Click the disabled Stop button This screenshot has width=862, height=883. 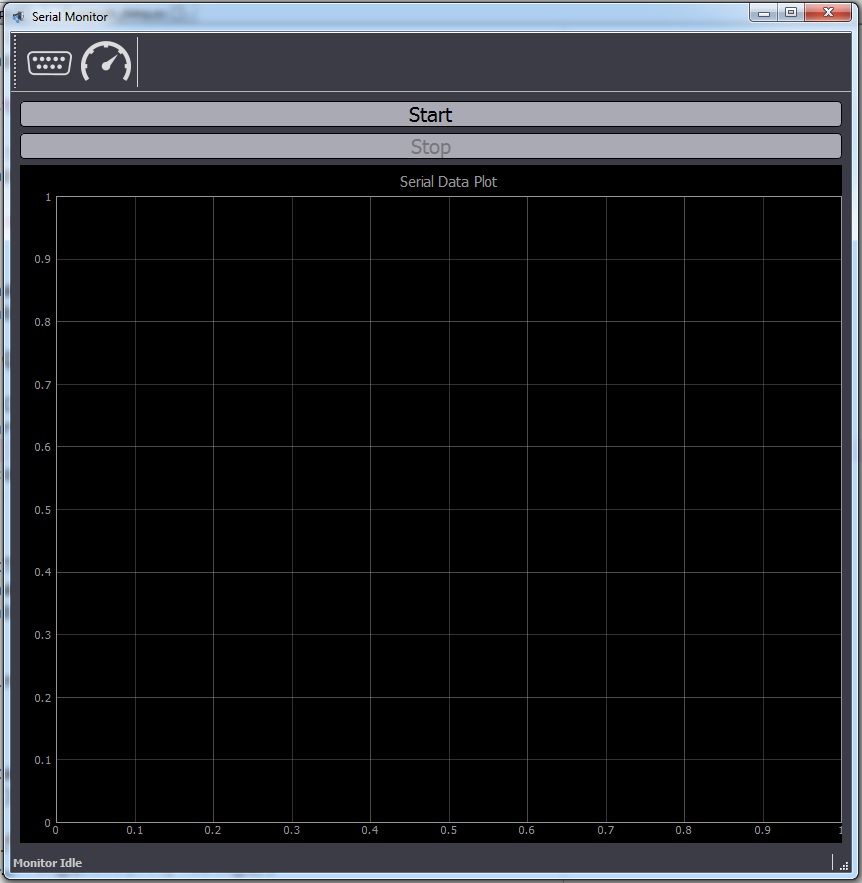tap(431, 146)
